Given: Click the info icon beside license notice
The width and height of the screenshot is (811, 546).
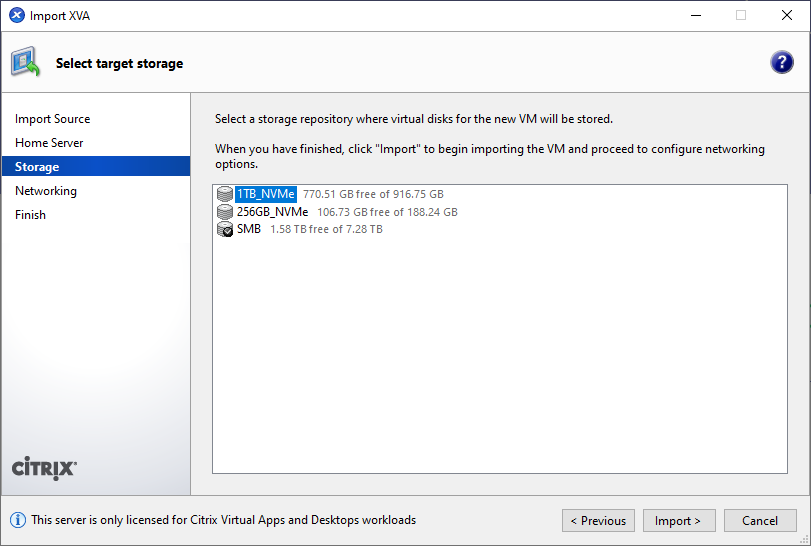Looking at the screenshot, I should (x=18, y=520).
